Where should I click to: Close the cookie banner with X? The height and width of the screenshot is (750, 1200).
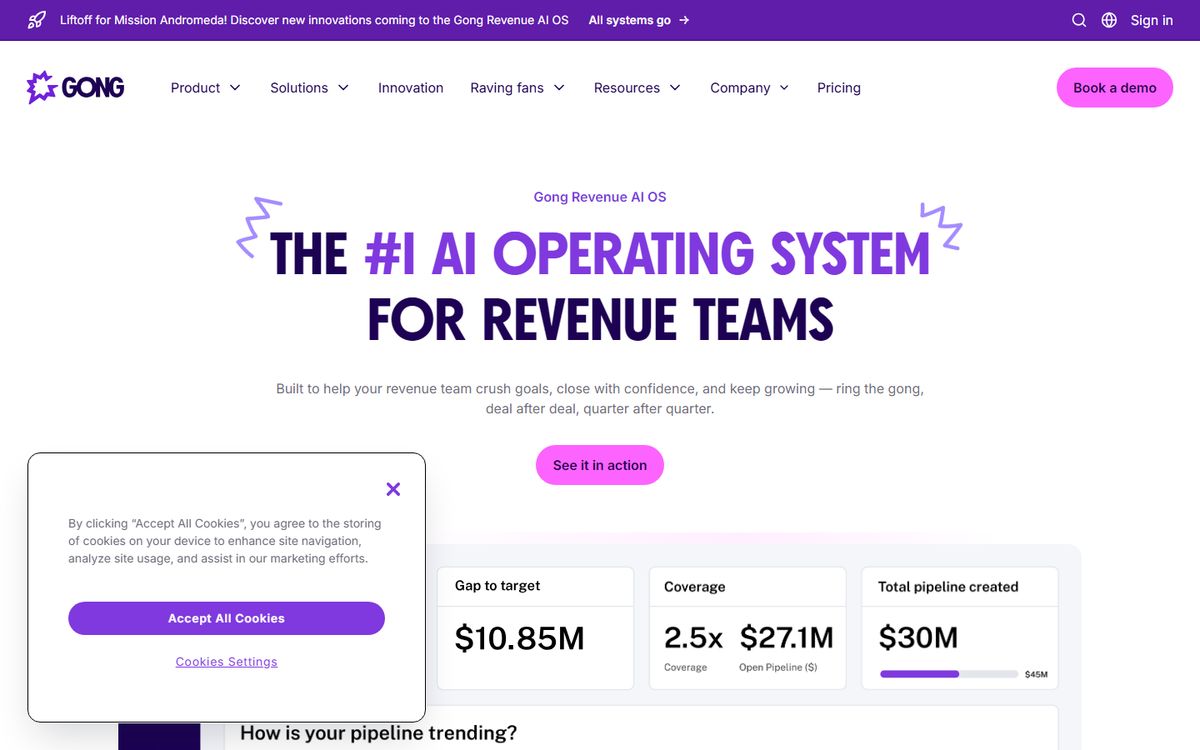[393, 489]
